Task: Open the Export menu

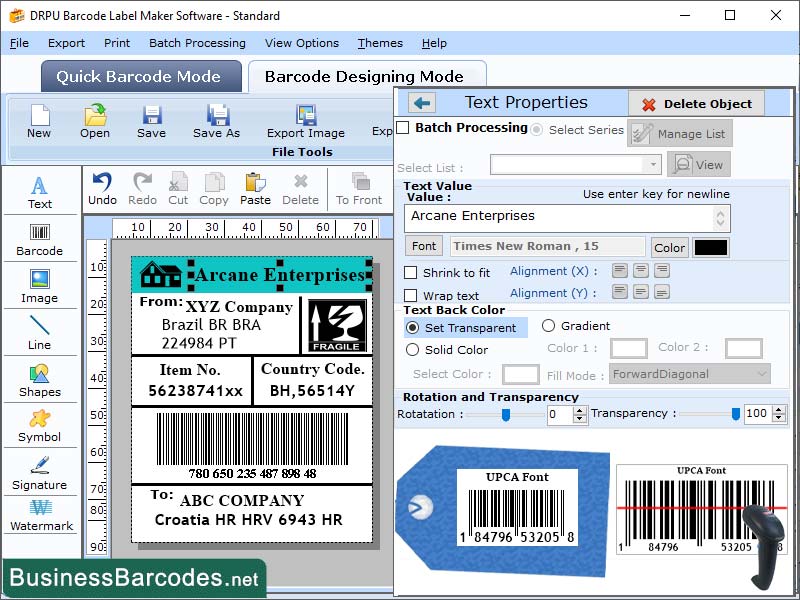Action: (x=66, y=43)
